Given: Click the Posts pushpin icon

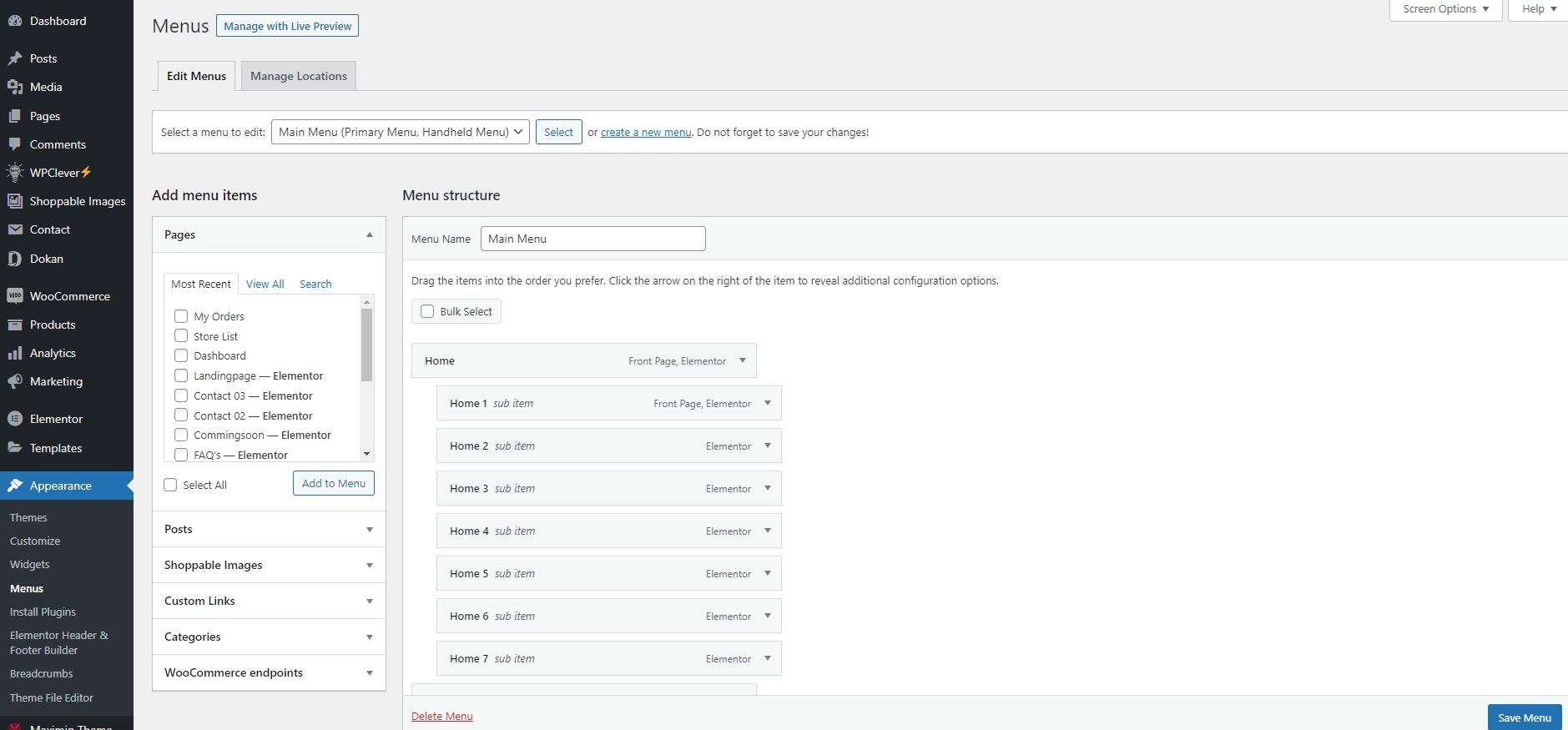Looking at the screenshot, I should coord(15,58).
